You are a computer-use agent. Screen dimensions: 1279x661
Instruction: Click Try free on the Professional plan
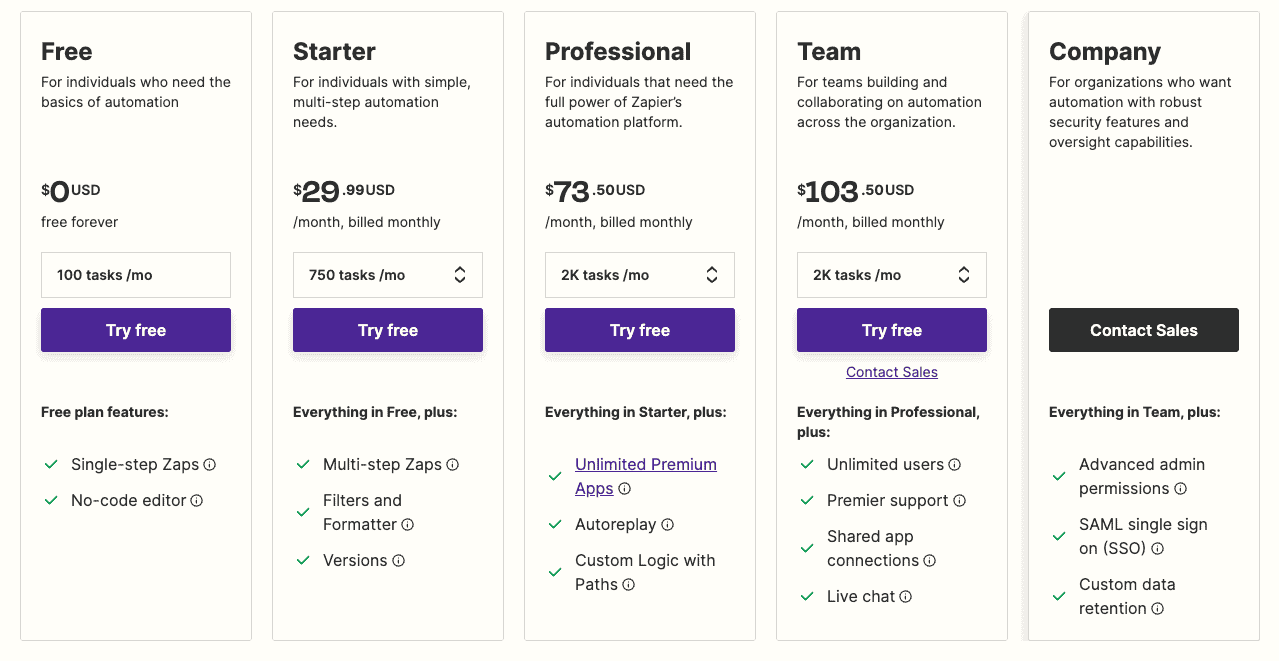tap(639, 329)
